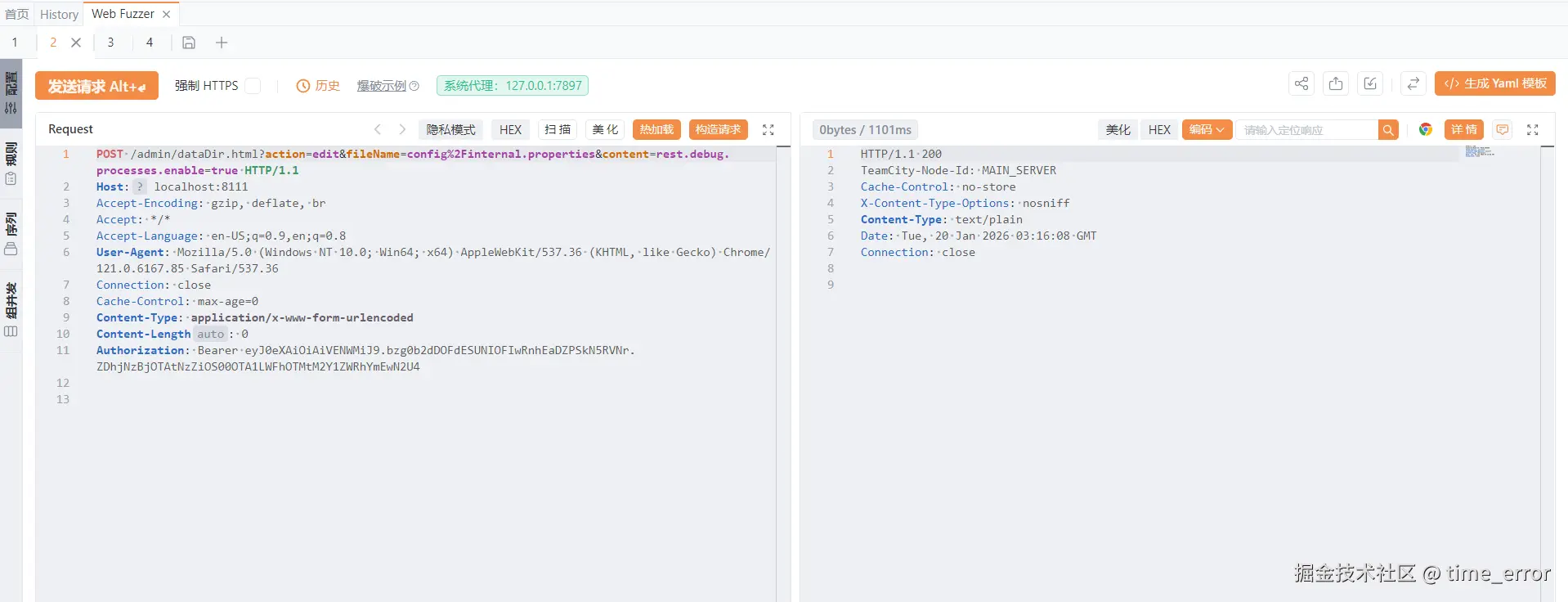
Task: Click the X-Content-Type-Options response header
Action: pyautogui.click(x=965, y=203)
